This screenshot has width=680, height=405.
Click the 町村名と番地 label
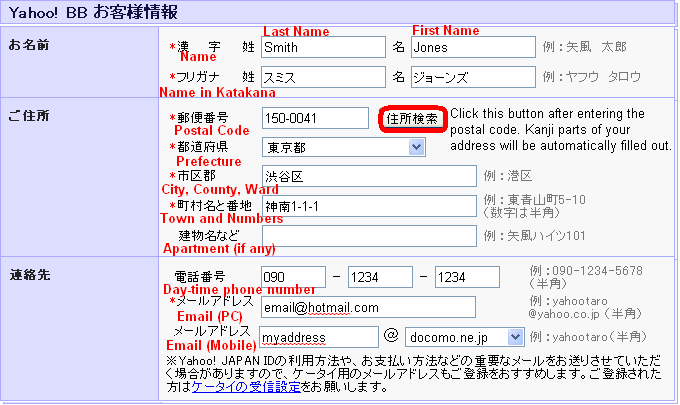click(214, 205)
